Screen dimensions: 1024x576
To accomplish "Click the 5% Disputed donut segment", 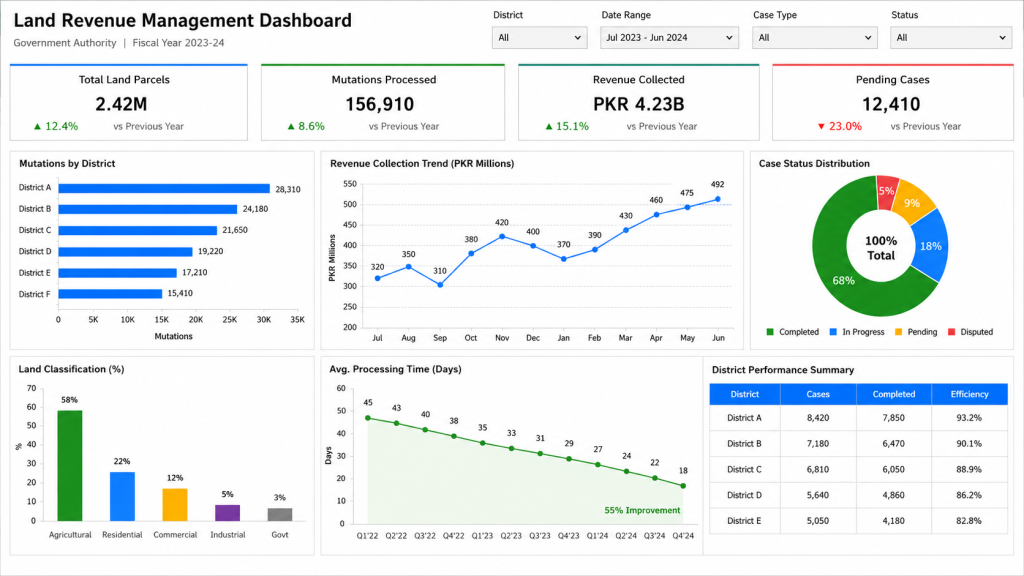I will [886, 191].
